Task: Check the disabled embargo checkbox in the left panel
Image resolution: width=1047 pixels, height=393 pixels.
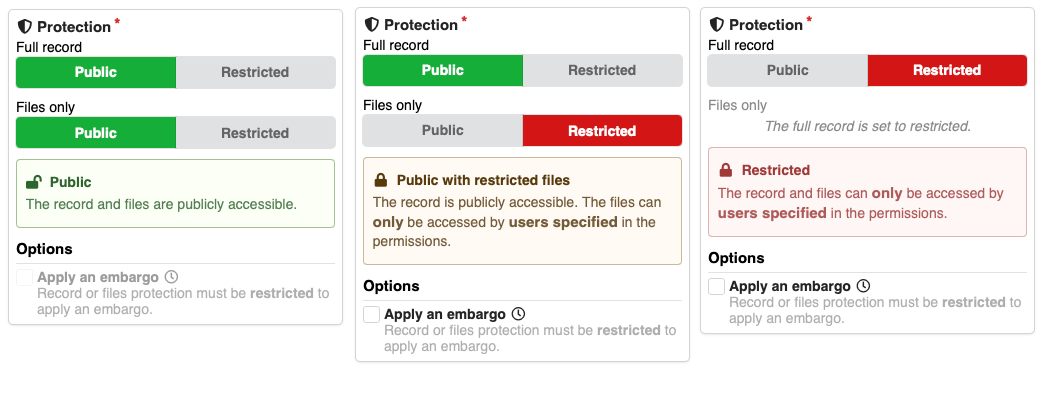Action: coord(25,278)
